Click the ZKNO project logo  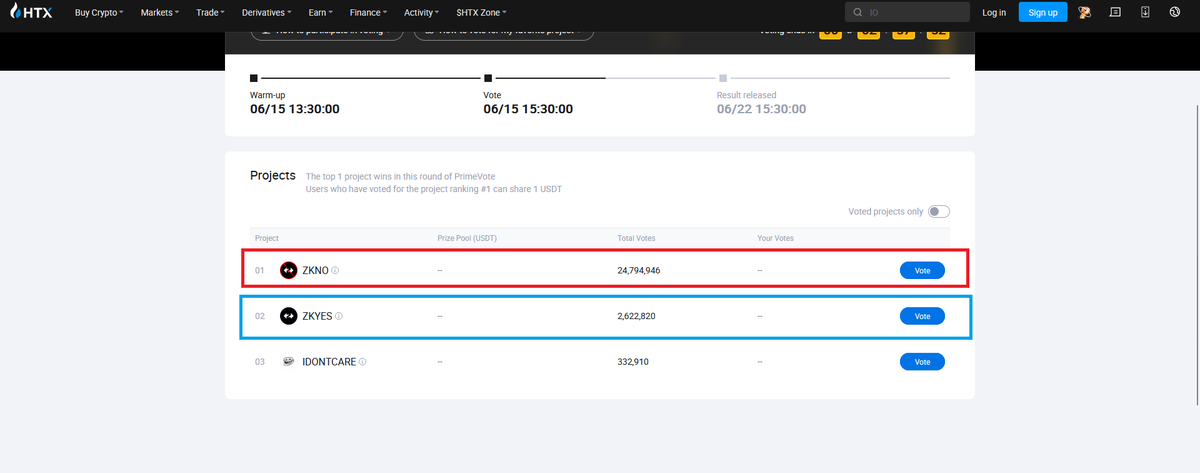click(288, 270)
